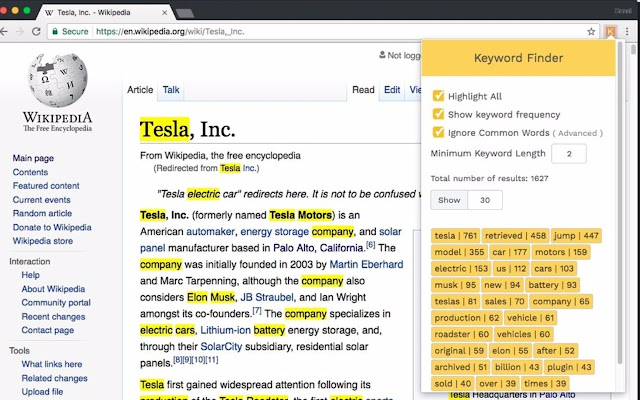The height and width of the screenshot is (400, 640).
Task: Click the 'archived | 51' keyword tag
Action: click(460, 367)
